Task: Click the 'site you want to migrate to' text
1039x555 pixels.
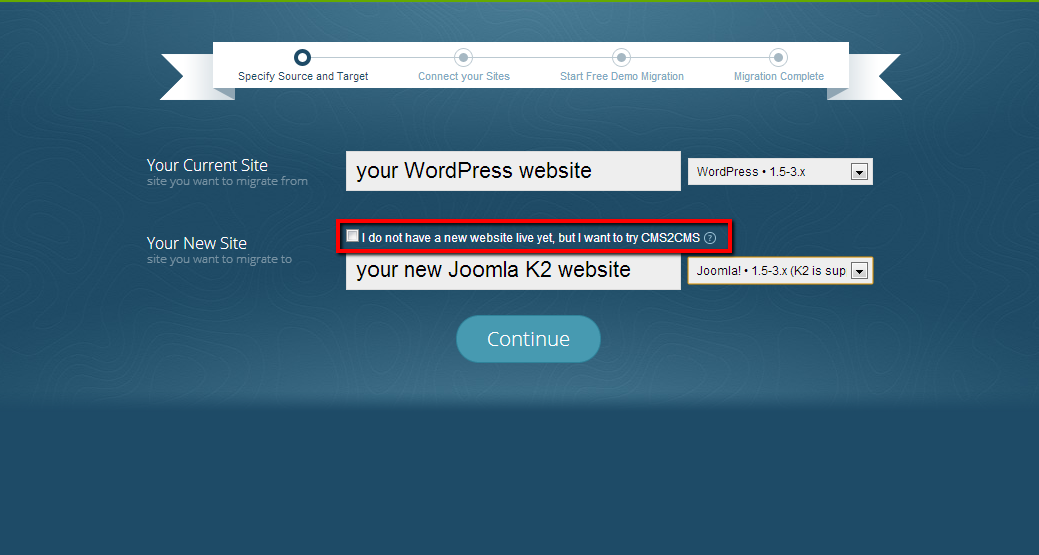Action: click(x=219, y=260)
